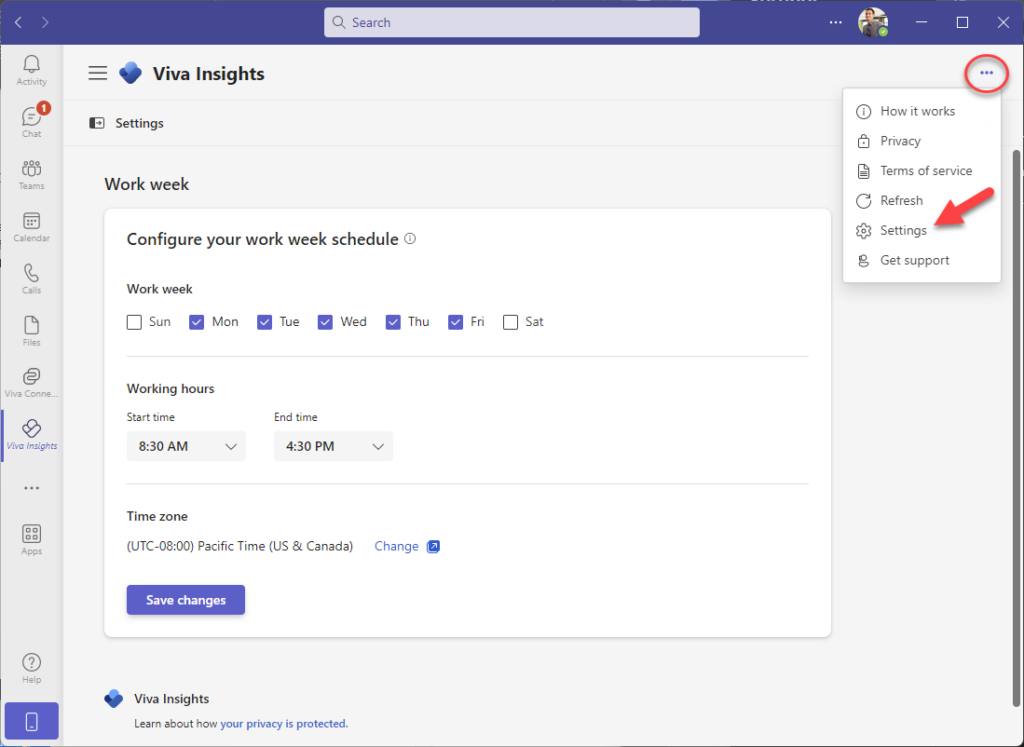Open the Apps store icon
This screenshot has width=1024, height=747.
[x=31, y=540]
